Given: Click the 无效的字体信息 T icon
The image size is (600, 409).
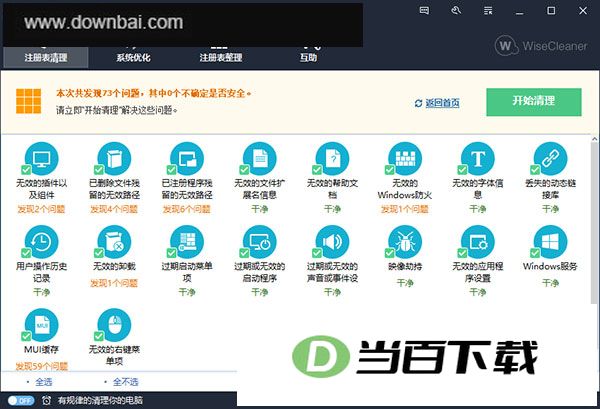Looking at the screenshot, I should [478, 158].
